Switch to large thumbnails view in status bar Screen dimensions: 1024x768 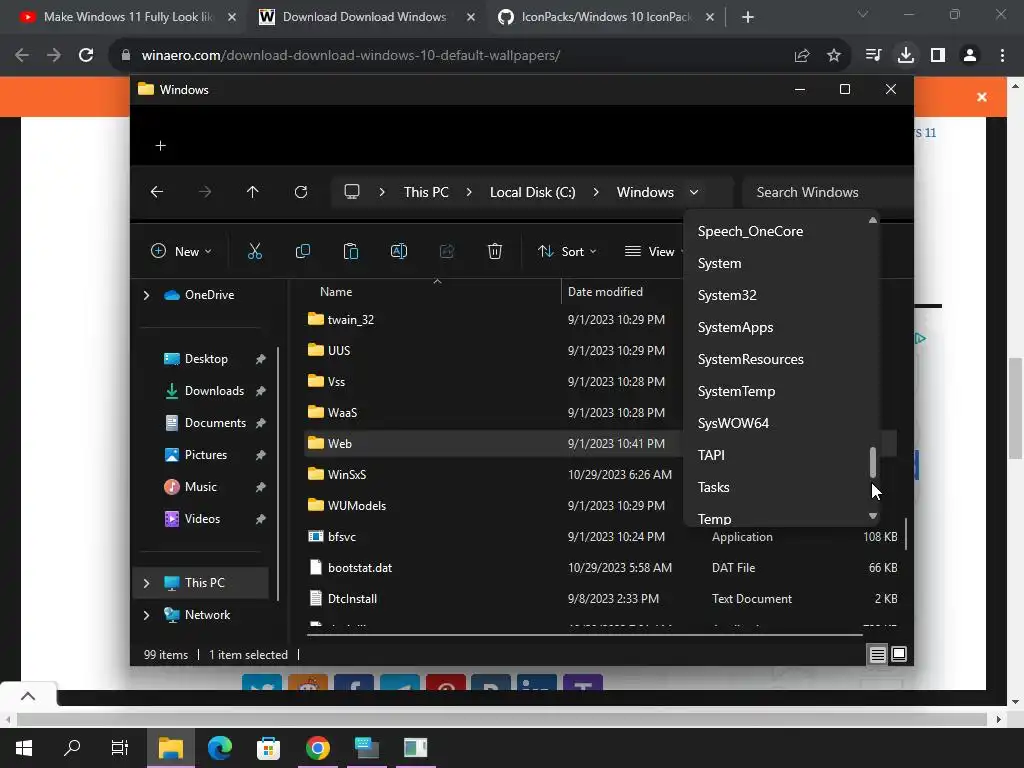coord(899,654)
